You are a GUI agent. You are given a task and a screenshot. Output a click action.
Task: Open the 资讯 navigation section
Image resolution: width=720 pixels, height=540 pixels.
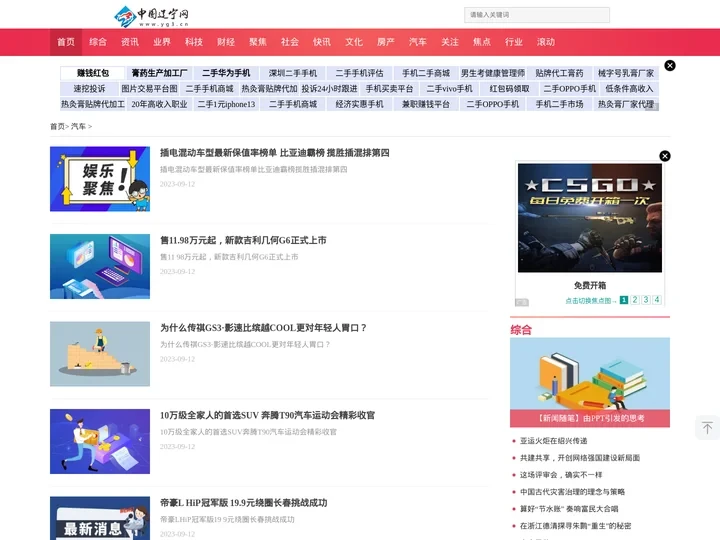pyautogui.click(x=130, y=42)
